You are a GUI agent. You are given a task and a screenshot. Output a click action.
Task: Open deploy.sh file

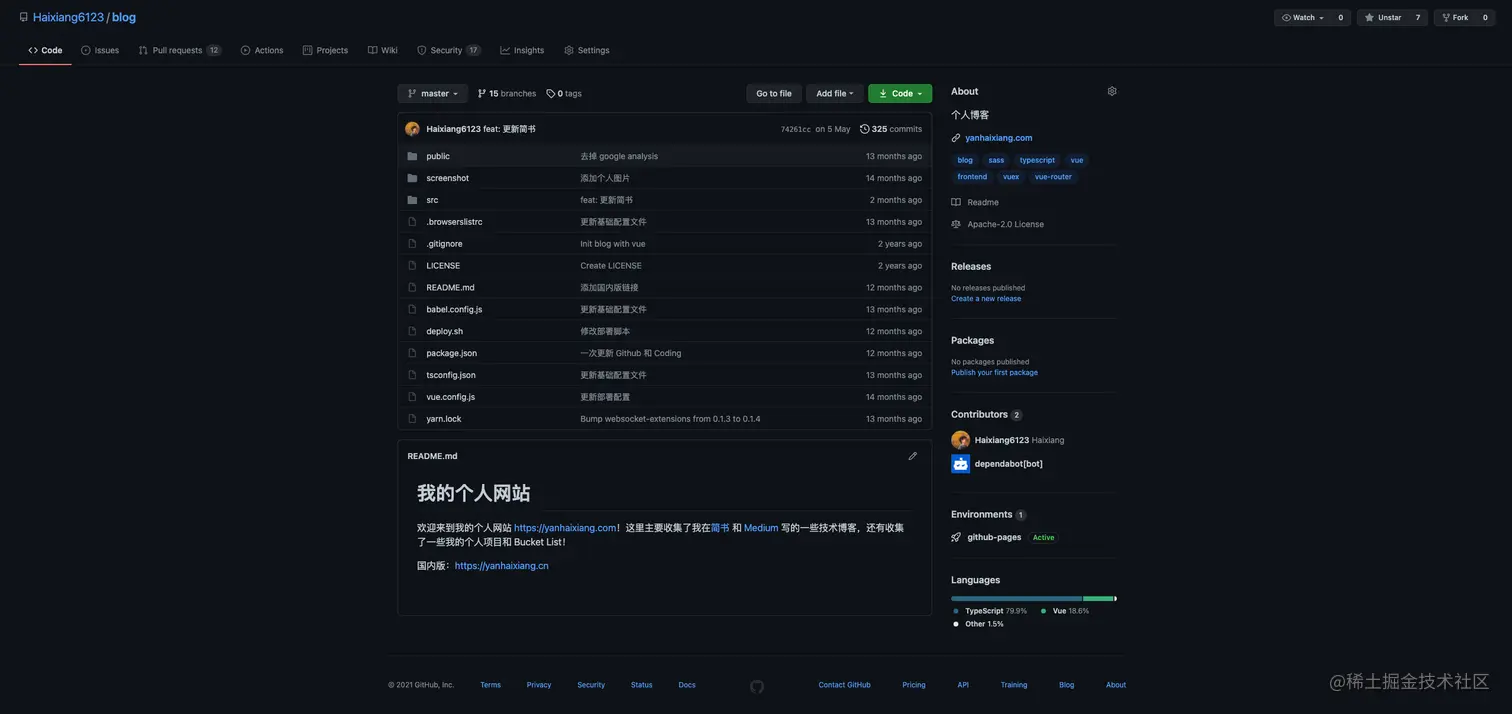(444, 331)
